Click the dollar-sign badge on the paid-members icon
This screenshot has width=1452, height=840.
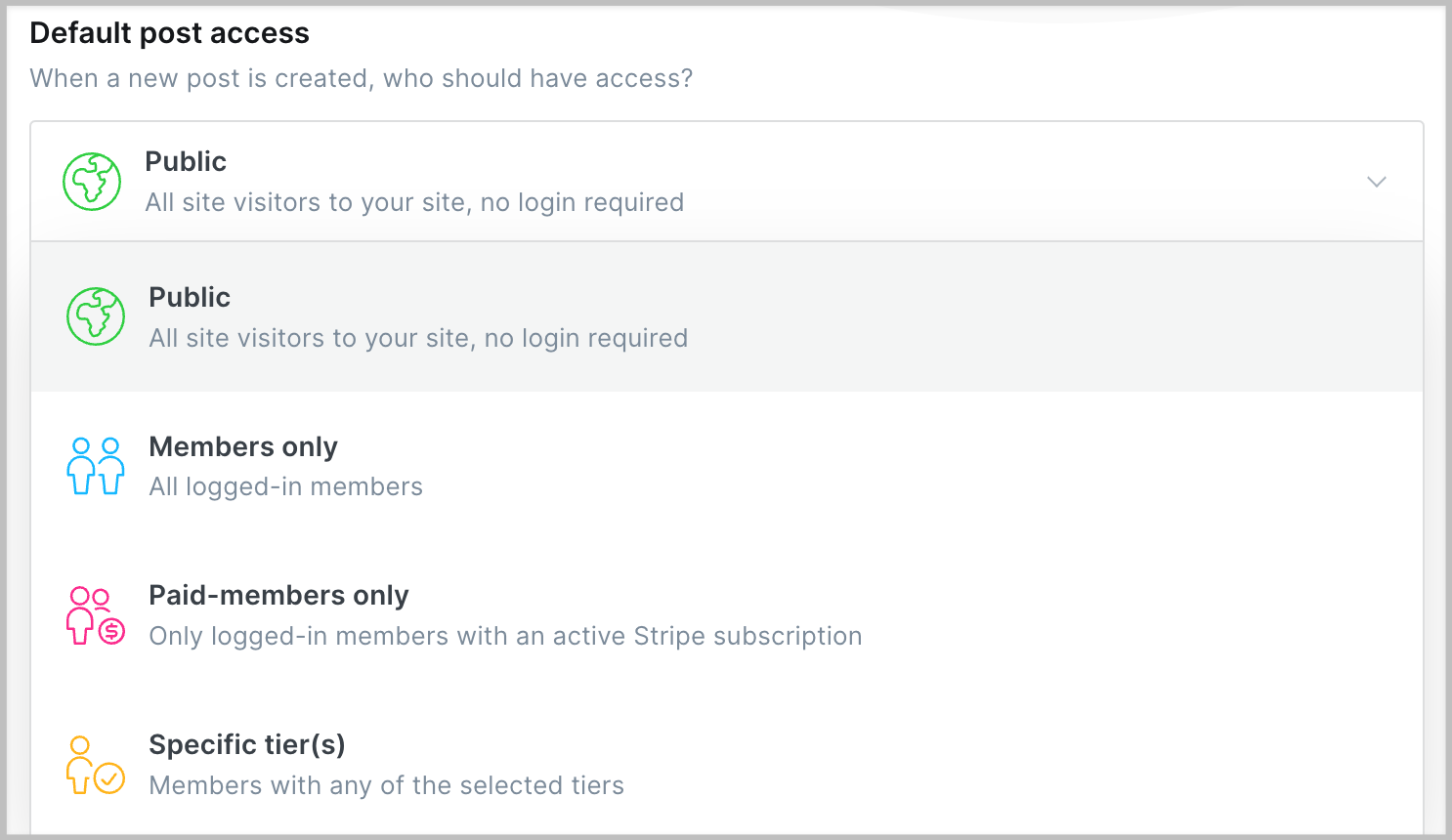coord(112,631)
